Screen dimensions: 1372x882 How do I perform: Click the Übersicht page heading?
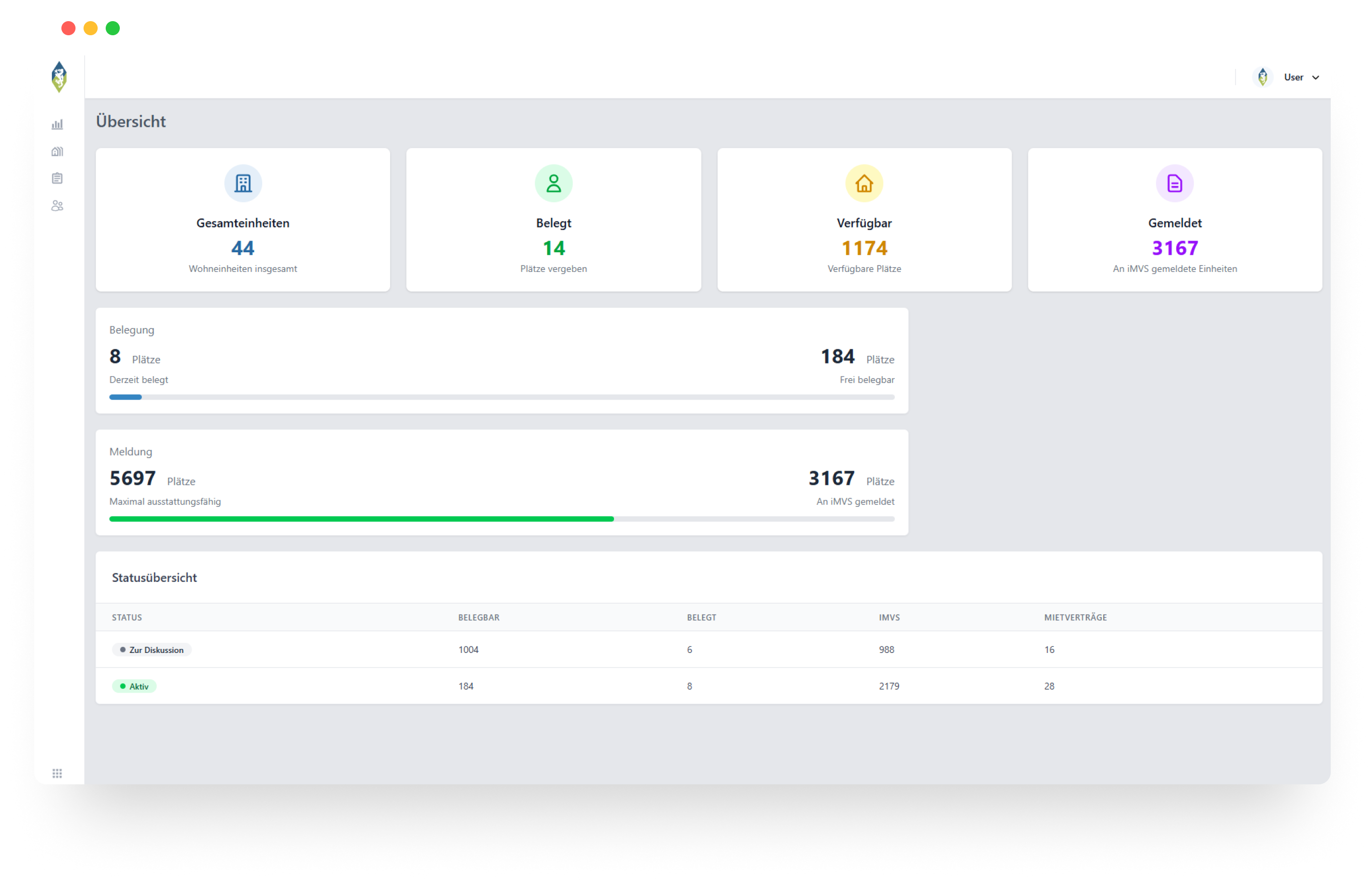click(x=130, y=121)
